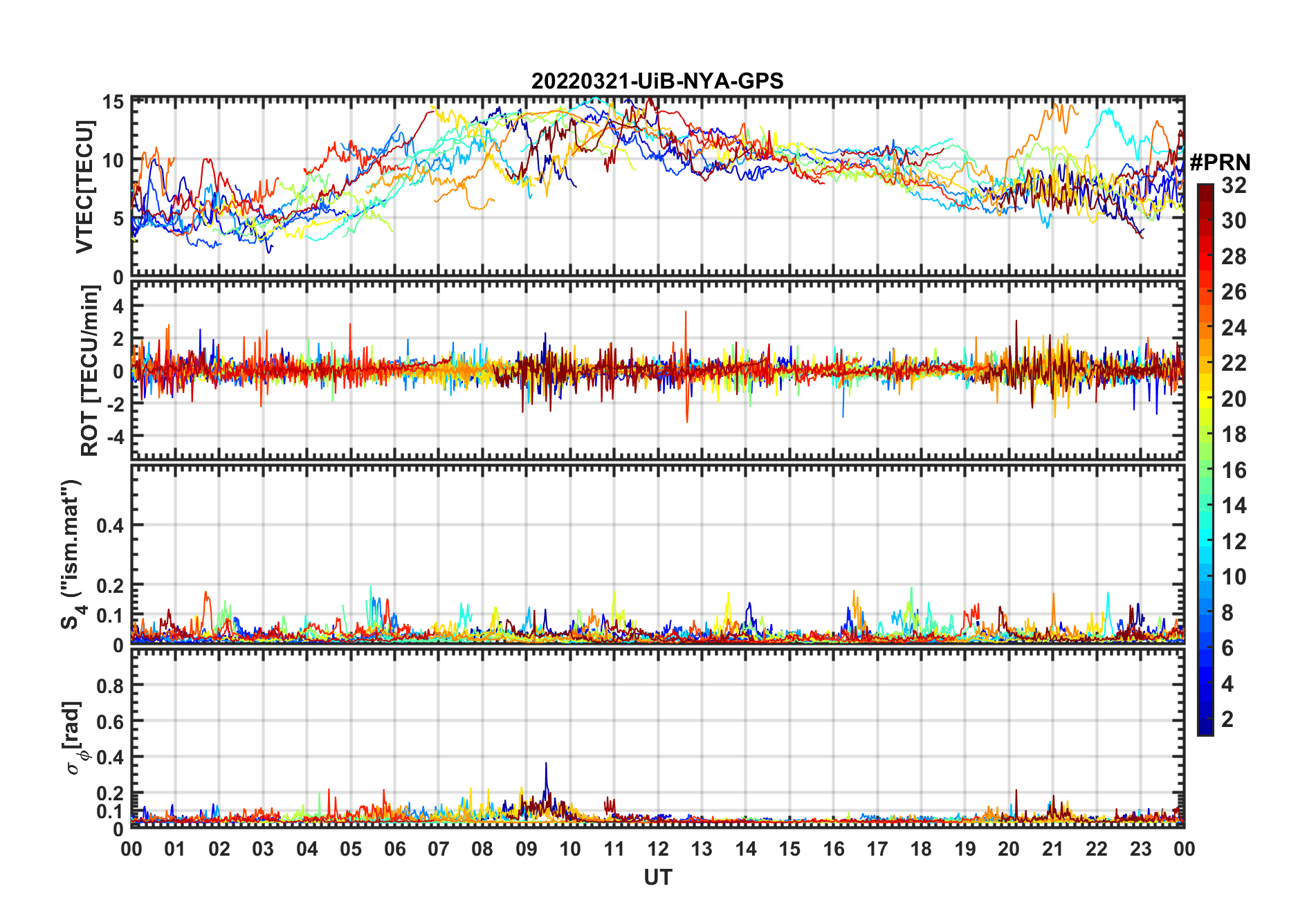The height and width of the screenshot is (920, 1316).
Task: Select colorbar tick label 26
Action: [x=1234, y=292]
